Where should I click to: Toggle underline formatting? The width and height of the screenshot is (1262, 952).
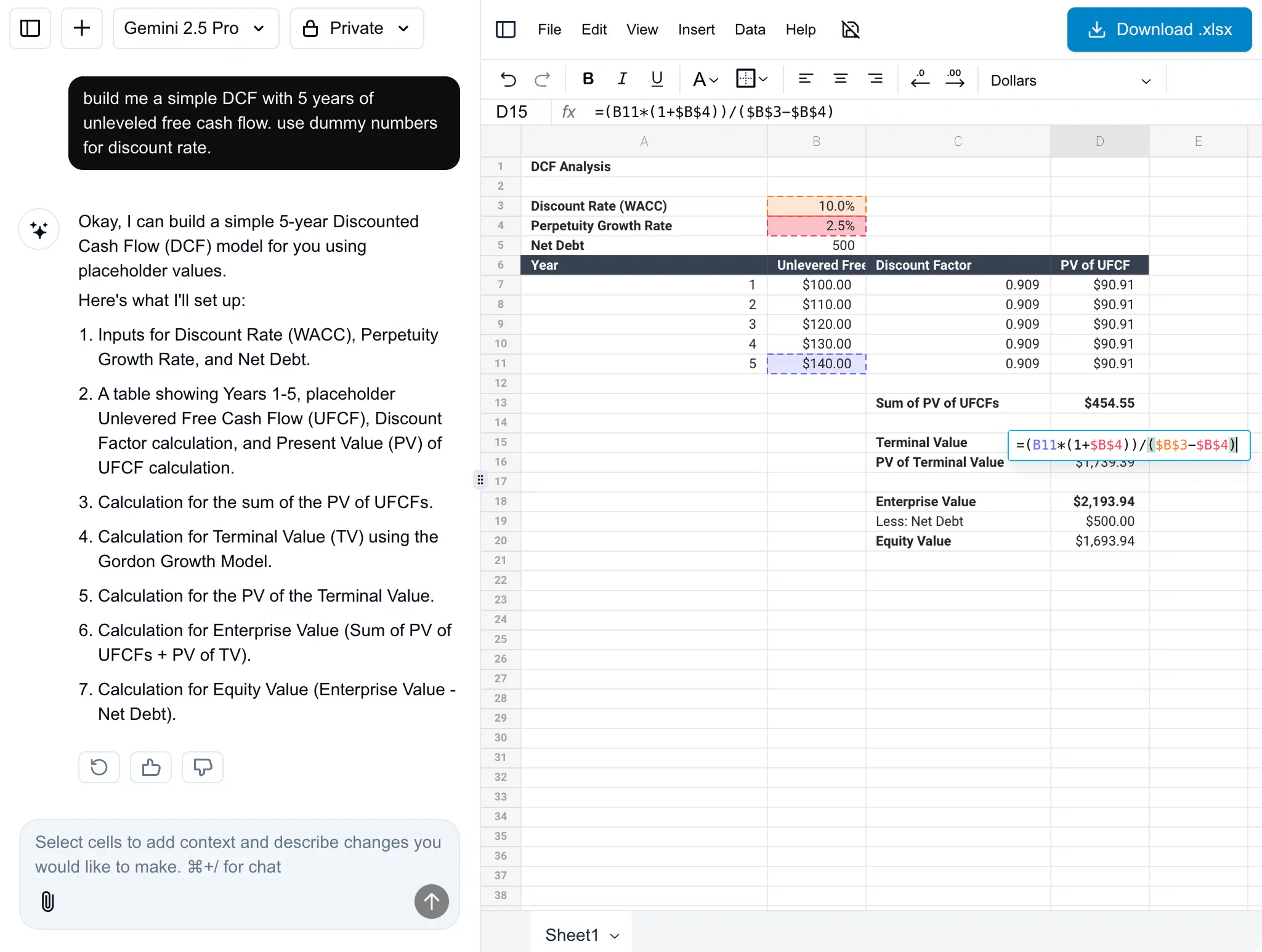[657, 79]
